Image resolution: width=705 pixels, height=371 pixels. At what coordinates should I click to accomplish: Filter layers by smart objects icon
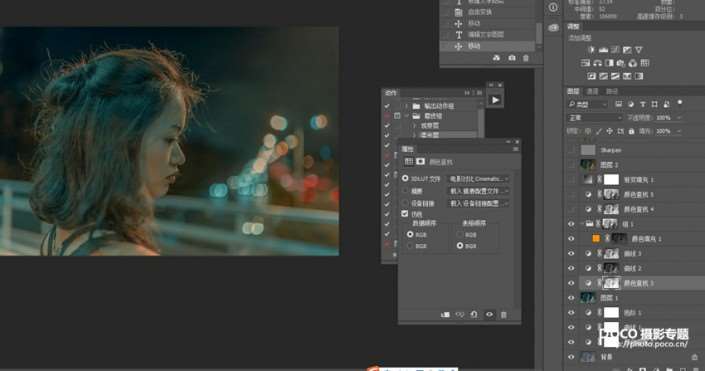pyautogui.click(x=666, y=104)
